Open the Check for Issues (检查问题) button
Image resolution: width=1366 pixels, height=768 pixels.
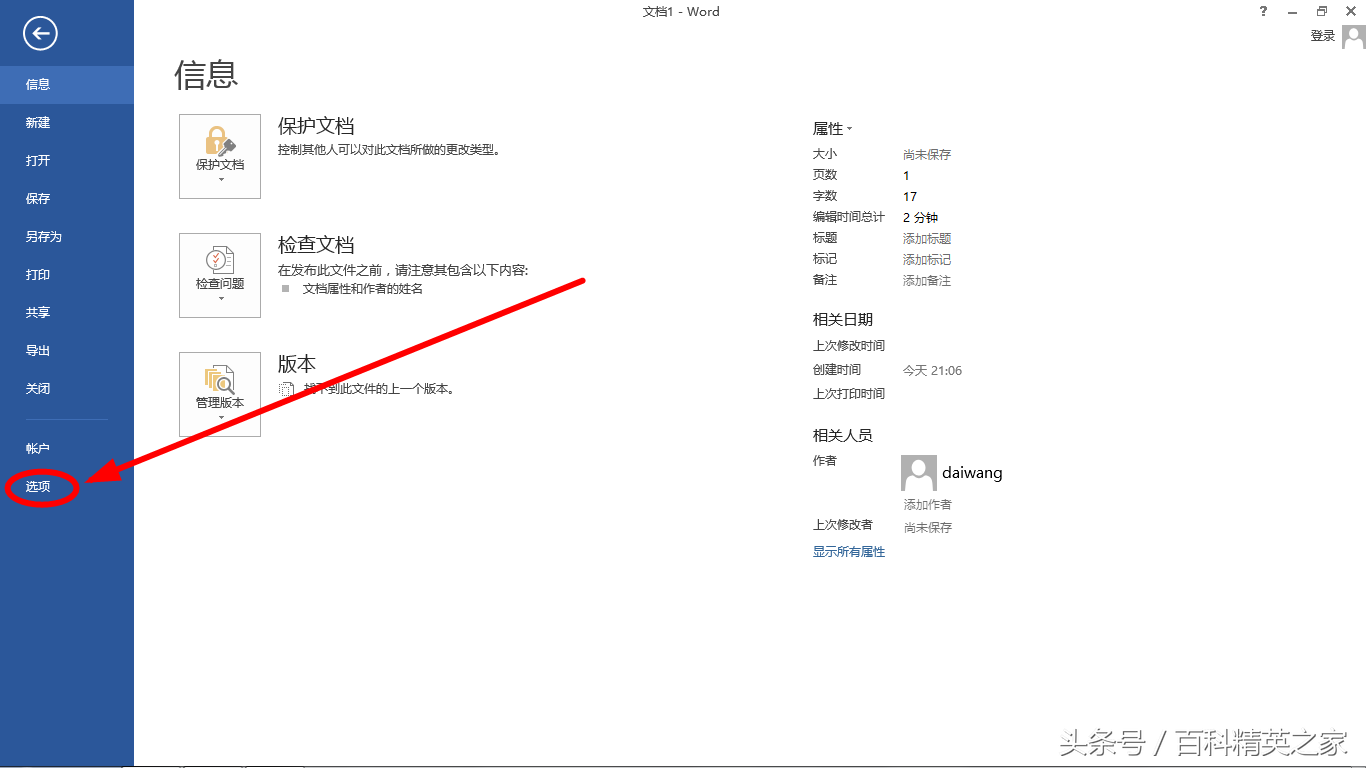(x=220, y=275)
